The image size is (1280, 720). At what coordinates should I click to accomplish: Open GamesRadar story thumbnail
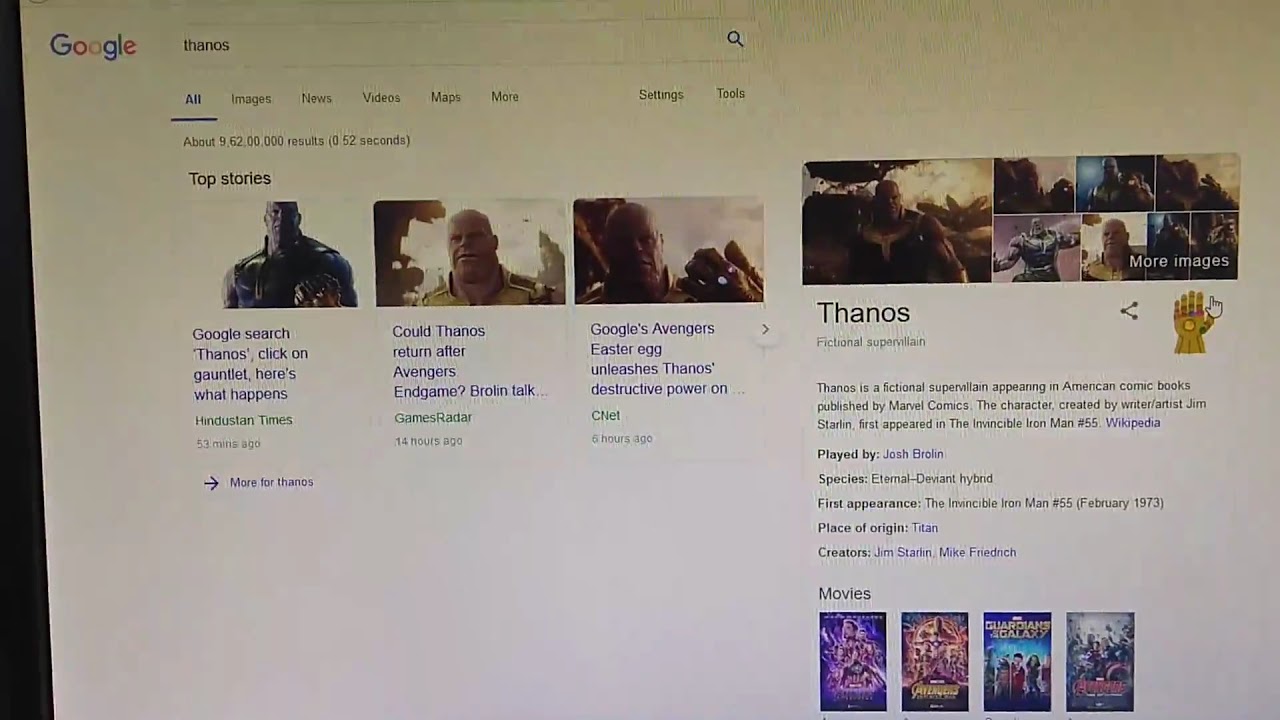[x=470, y=253]
